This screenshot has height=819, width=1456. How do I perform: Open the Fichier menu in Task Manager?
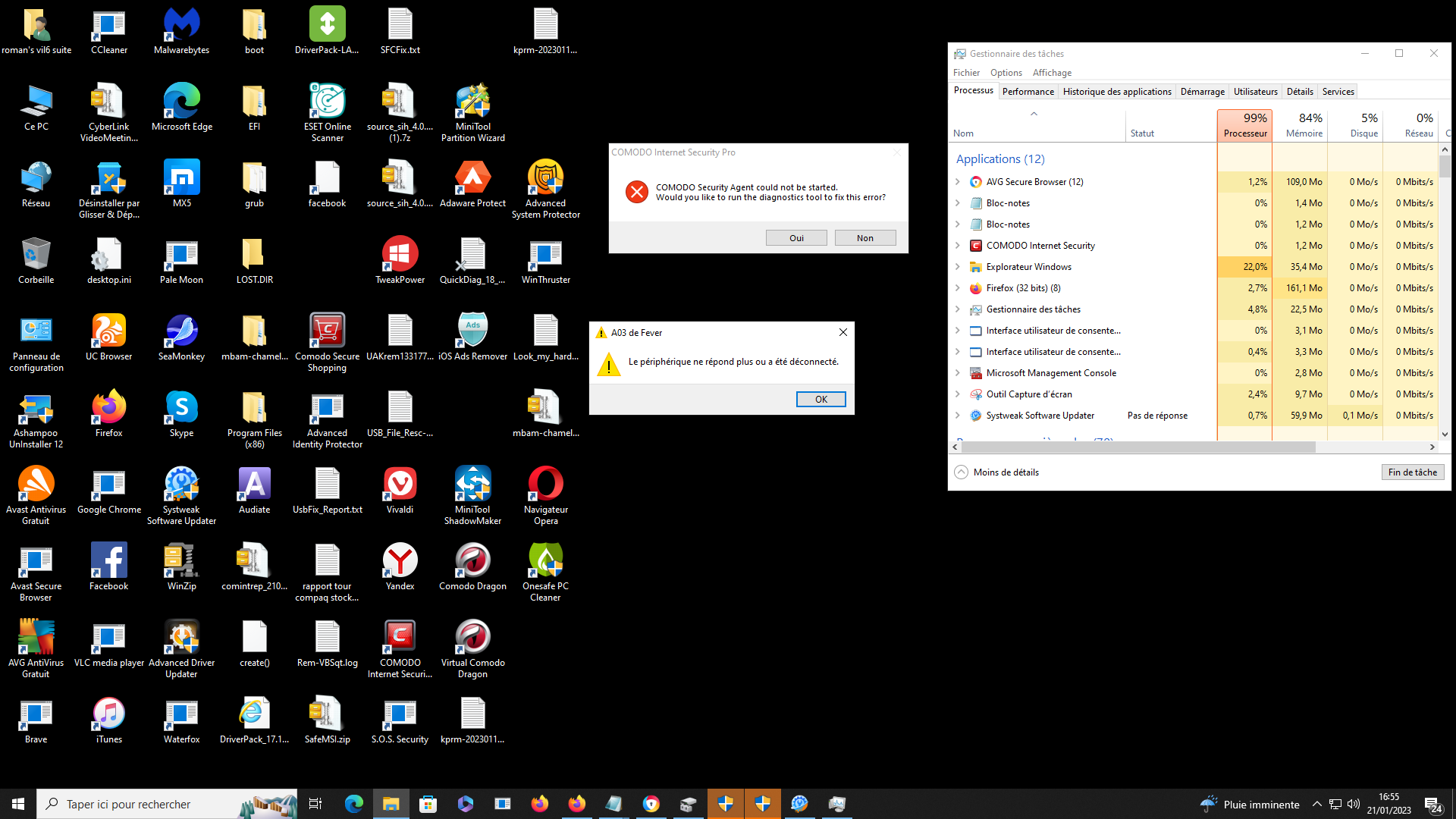tap(966, 73)
